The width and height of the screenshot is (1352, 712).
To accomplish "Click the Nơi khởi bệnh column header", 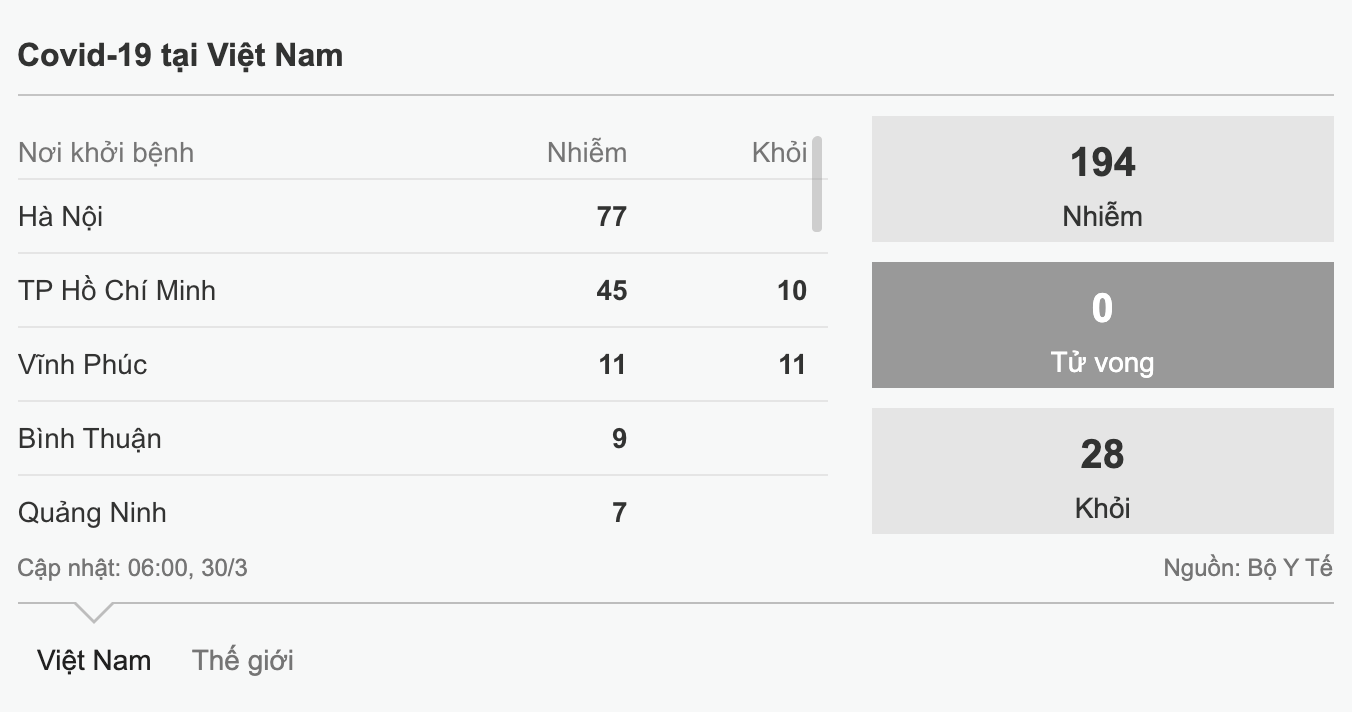I will pyautogui.click(x=106, y=152).
